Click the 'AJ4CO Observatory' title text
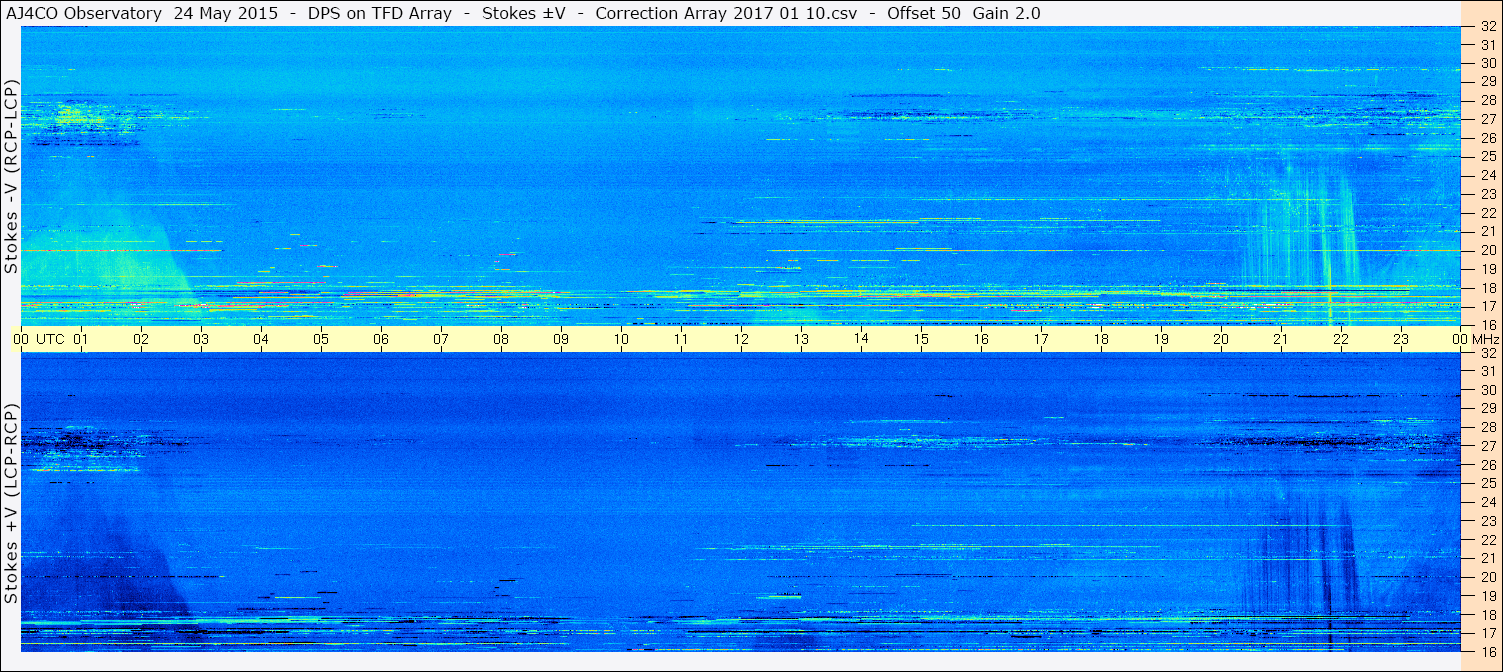 pos(84,13)
